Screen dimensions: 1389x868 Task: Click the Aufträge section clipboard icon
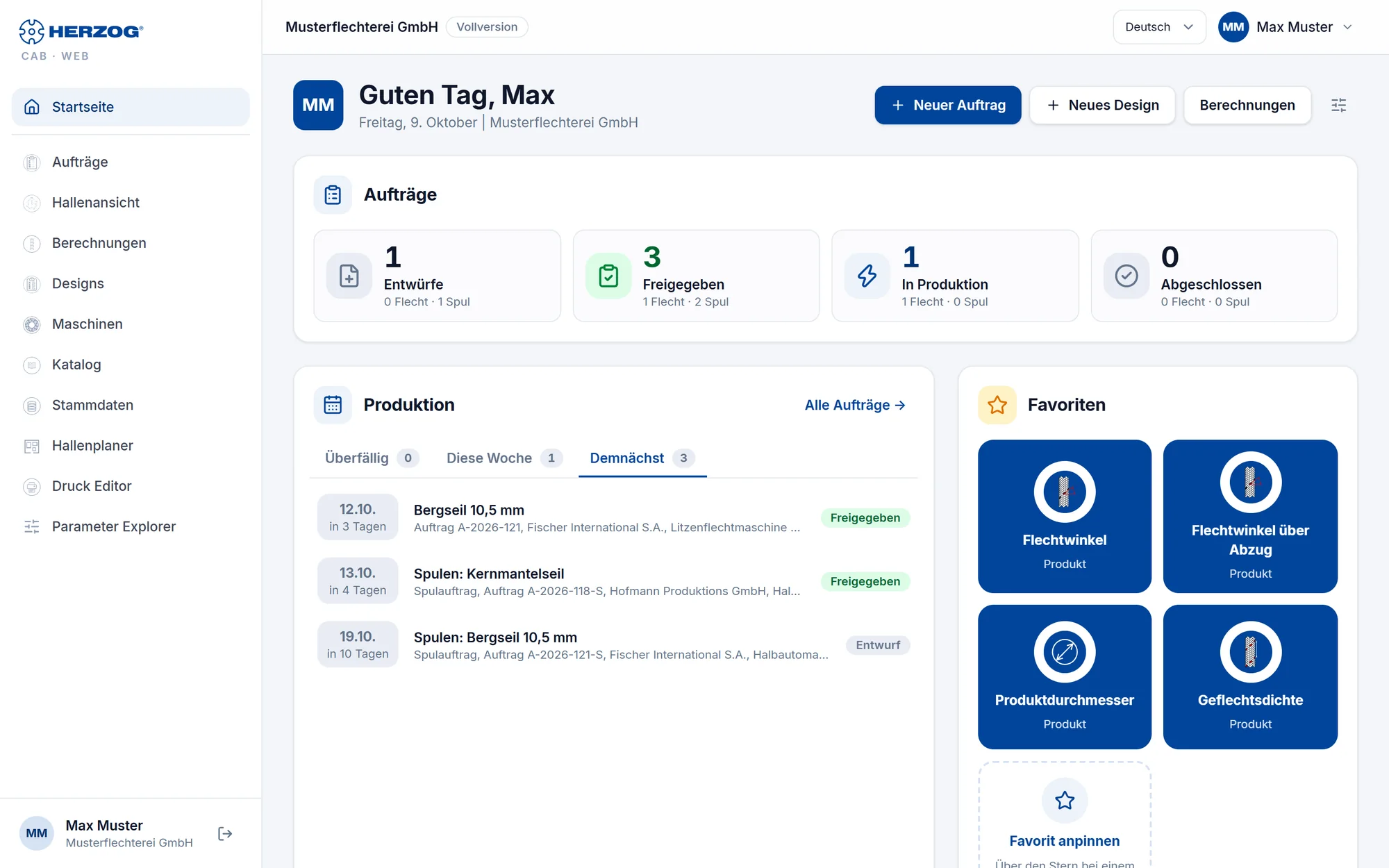[333, 194]
